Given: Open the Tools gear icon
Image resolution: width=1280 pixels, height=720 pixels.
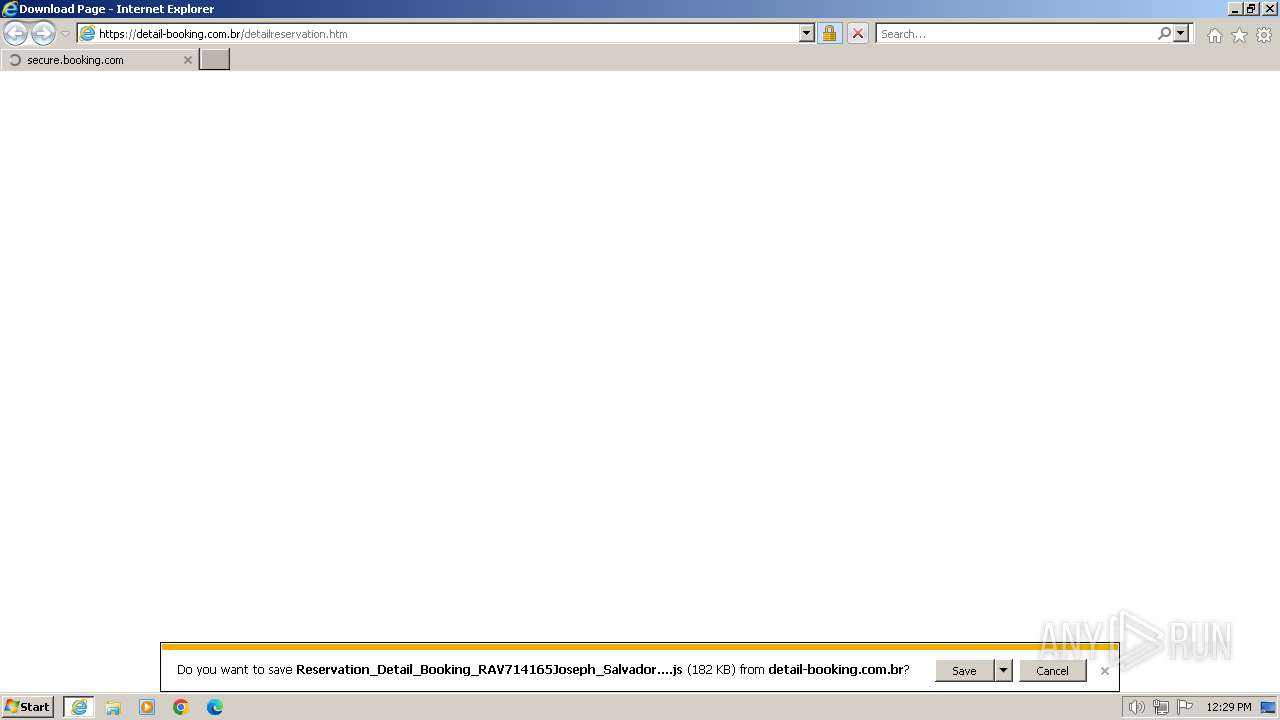Looking at the screenshot, I should tap(1264, 35).
